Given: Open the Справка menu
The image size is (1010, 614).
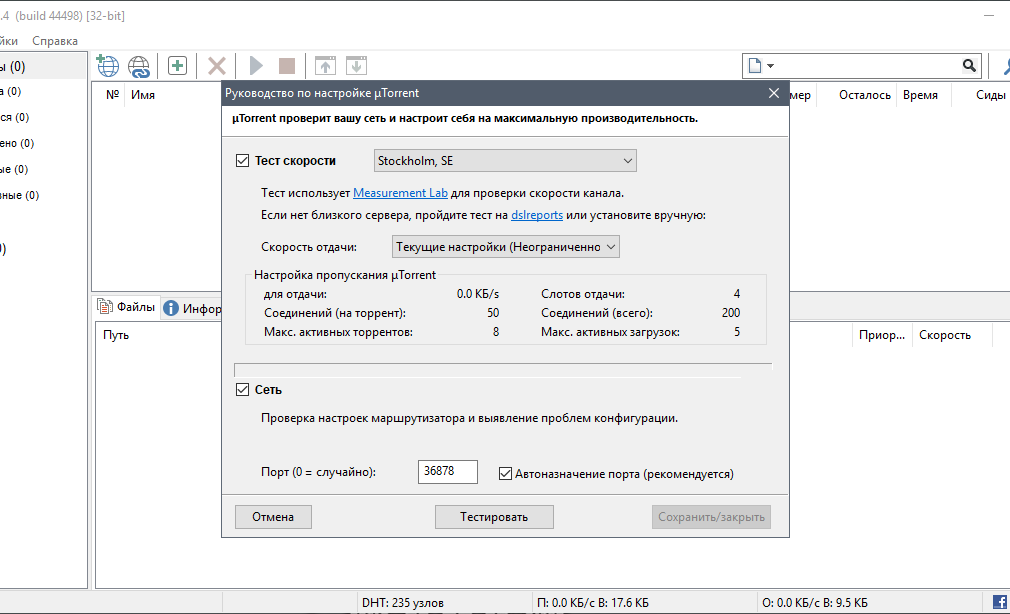Looking at the screenshot, I should click(x=55, y=41).
